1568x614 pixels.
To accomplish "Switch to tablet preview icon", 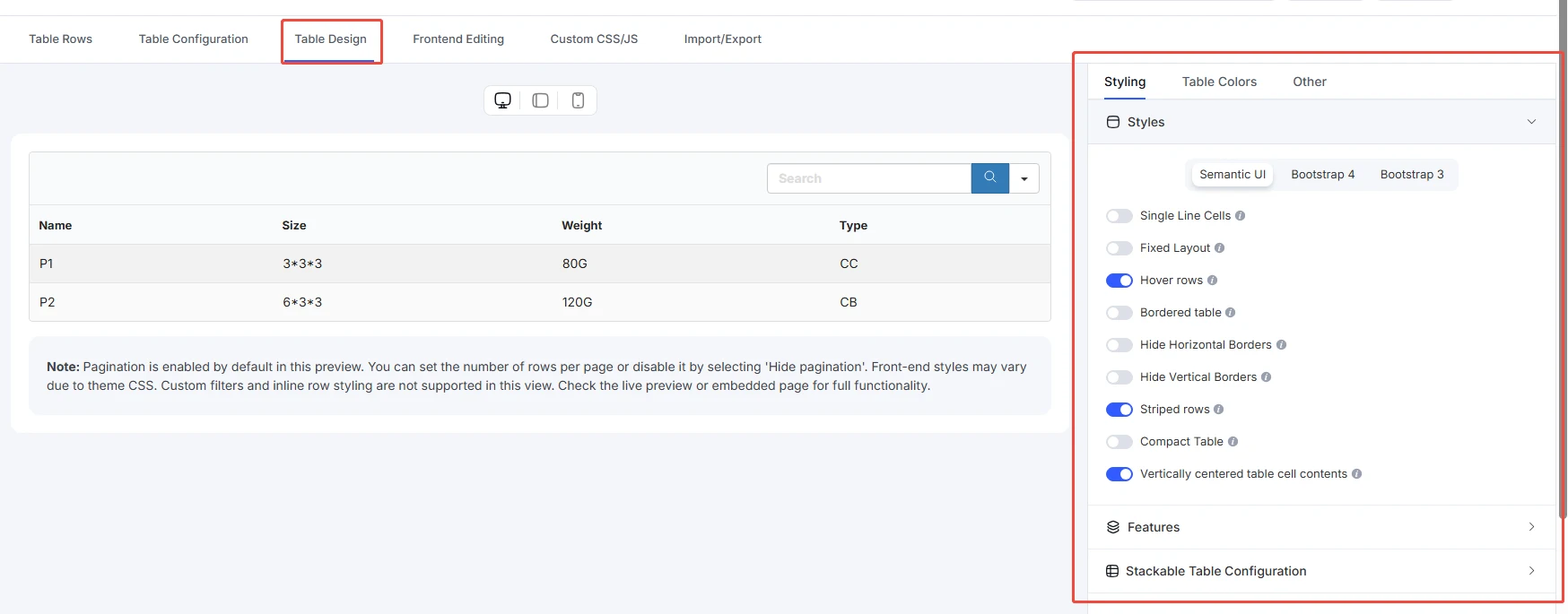I will (540, 100).
